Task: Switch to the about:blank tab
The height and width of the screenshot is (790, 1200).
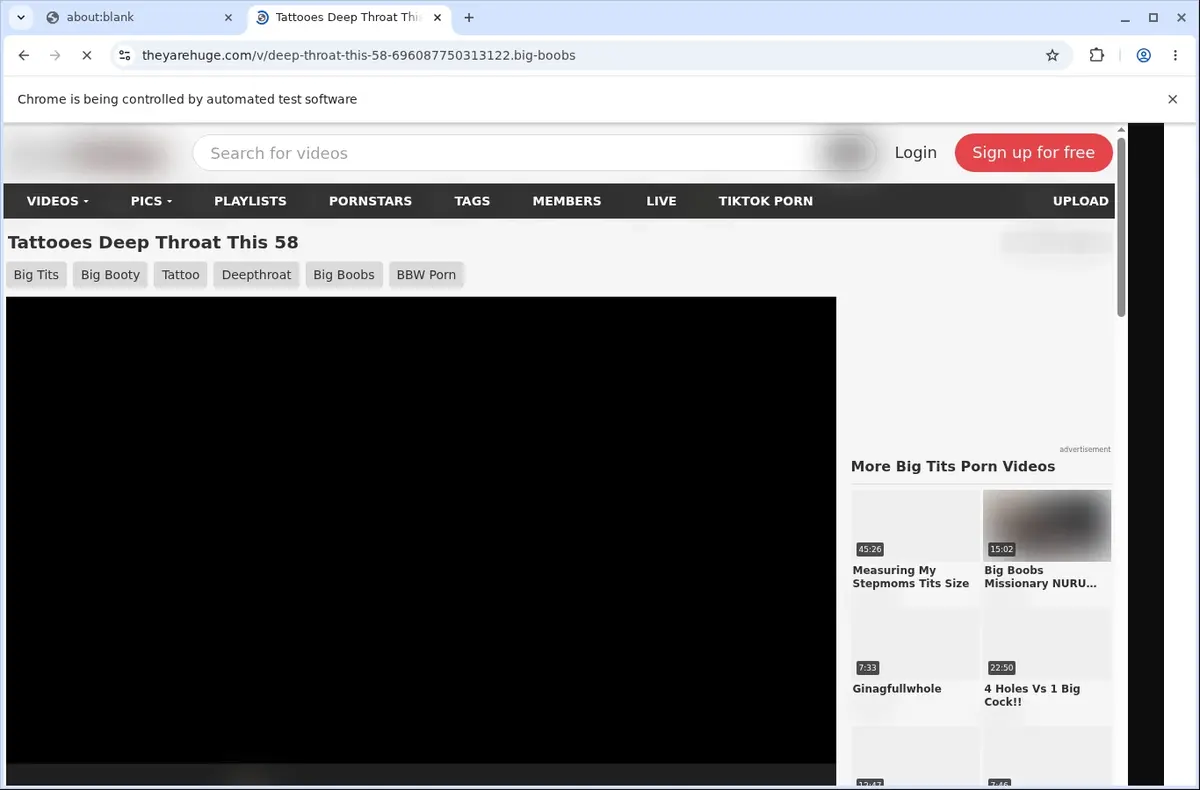Action: (137, 17)
